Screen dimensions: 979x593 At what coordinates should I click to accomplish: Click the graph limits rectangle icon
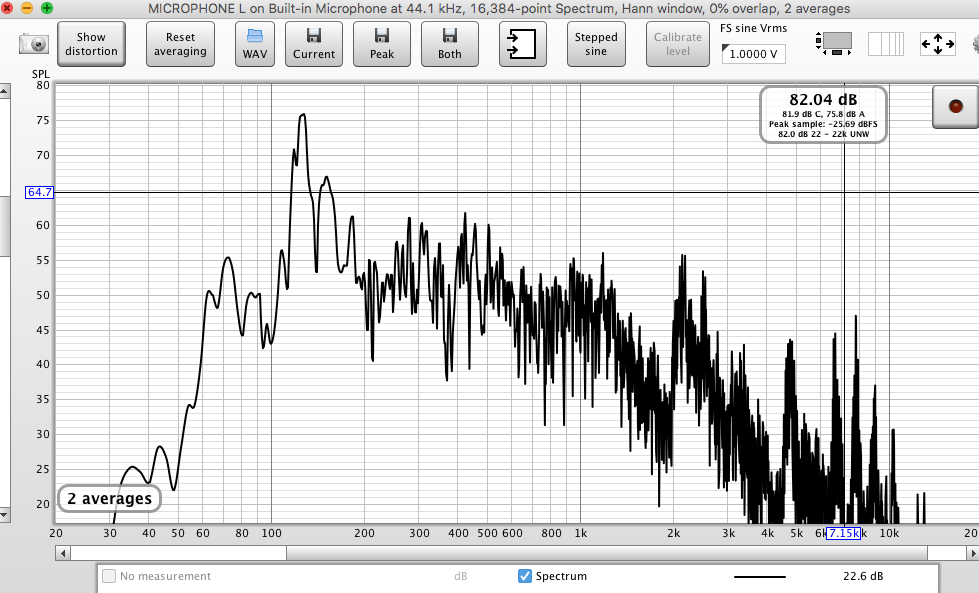(834, 44)
